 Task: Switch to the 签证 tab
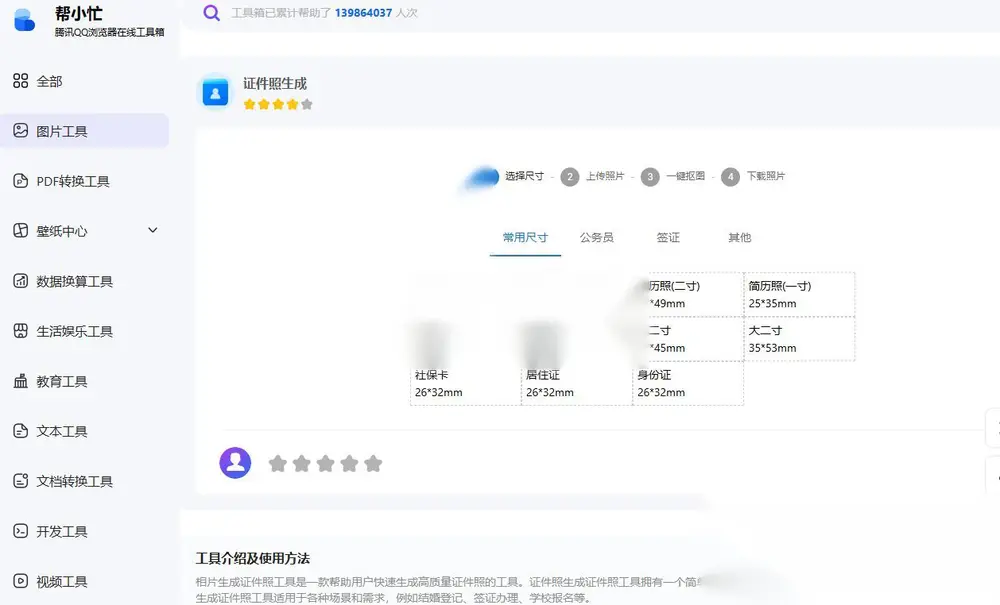point(668,238)
